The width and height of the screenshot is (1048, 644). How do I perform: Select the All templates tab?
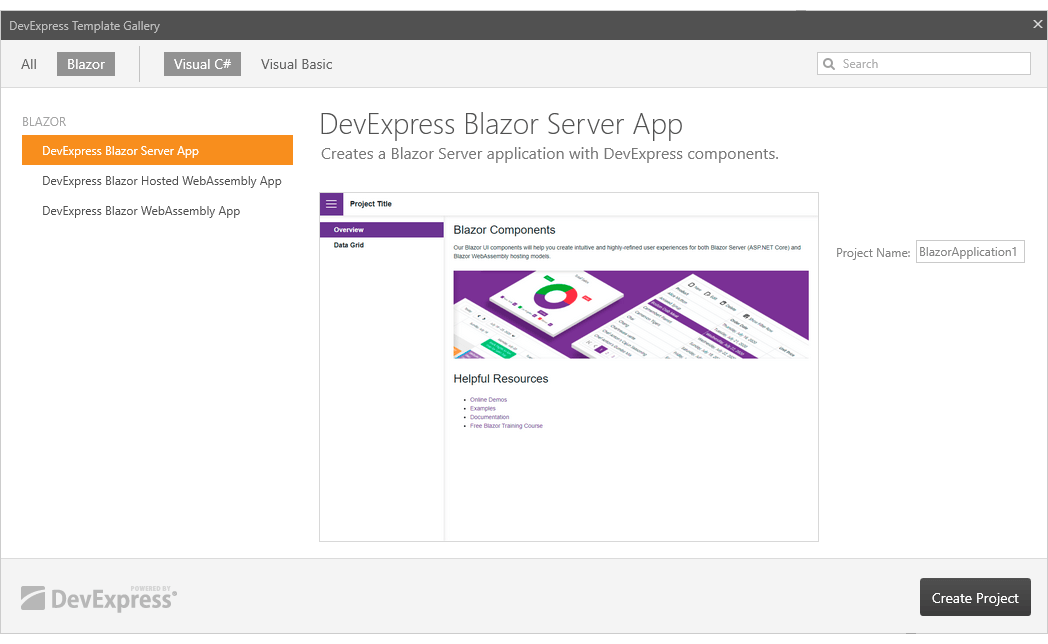[x=28, y=63]
